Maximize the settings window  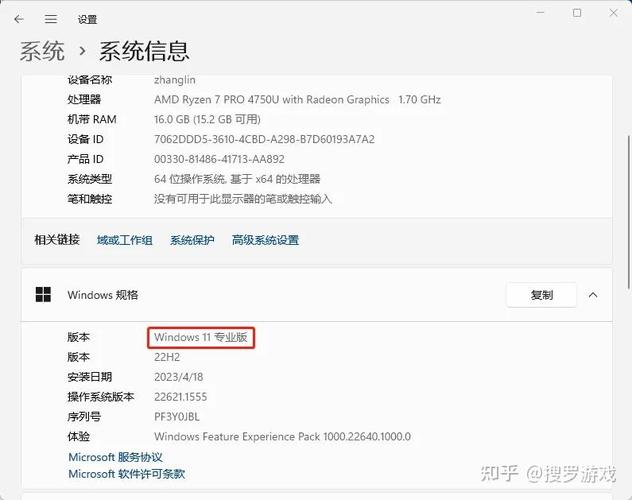point(577,13)
